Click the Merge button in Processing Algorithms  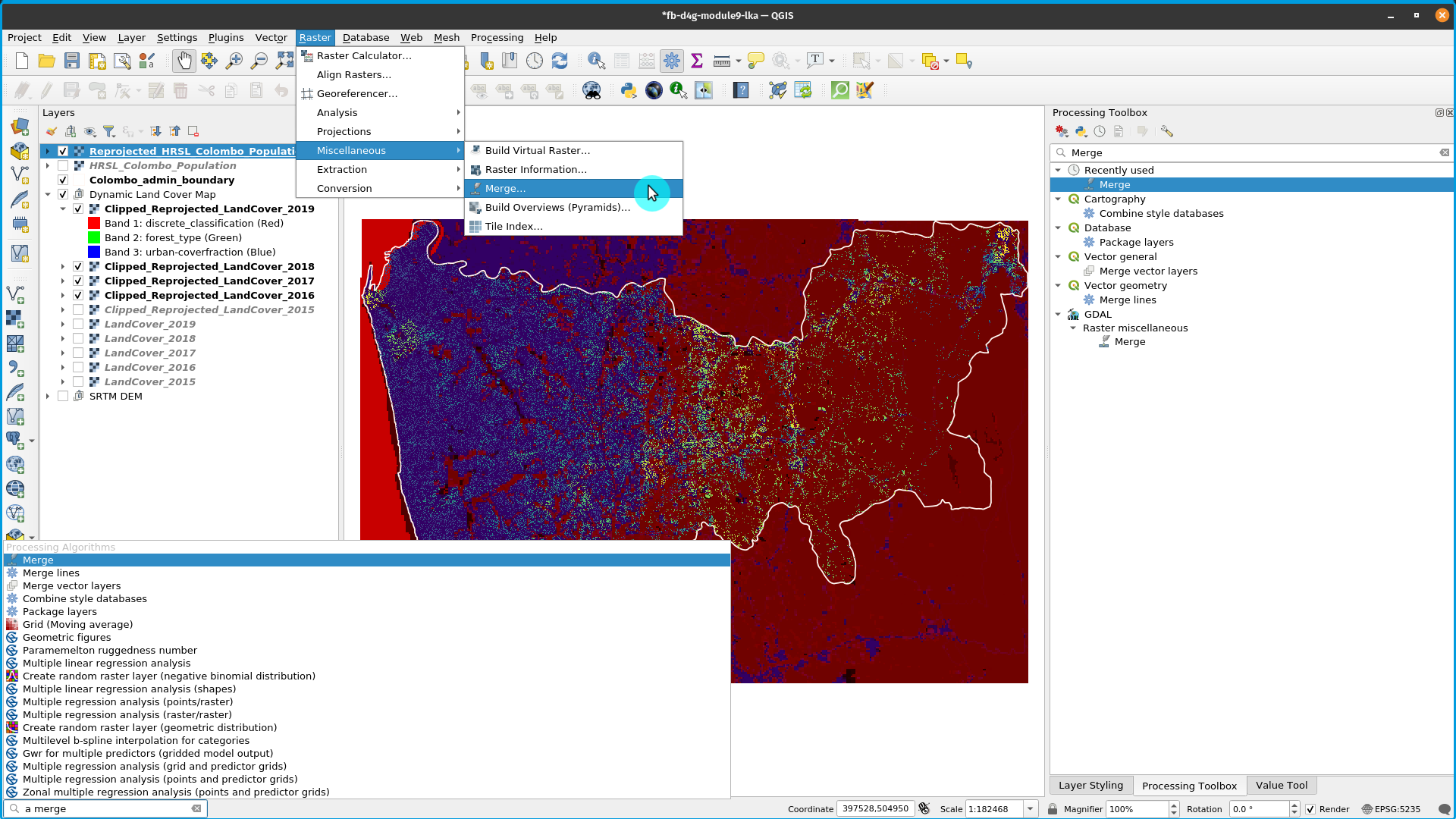38,559
